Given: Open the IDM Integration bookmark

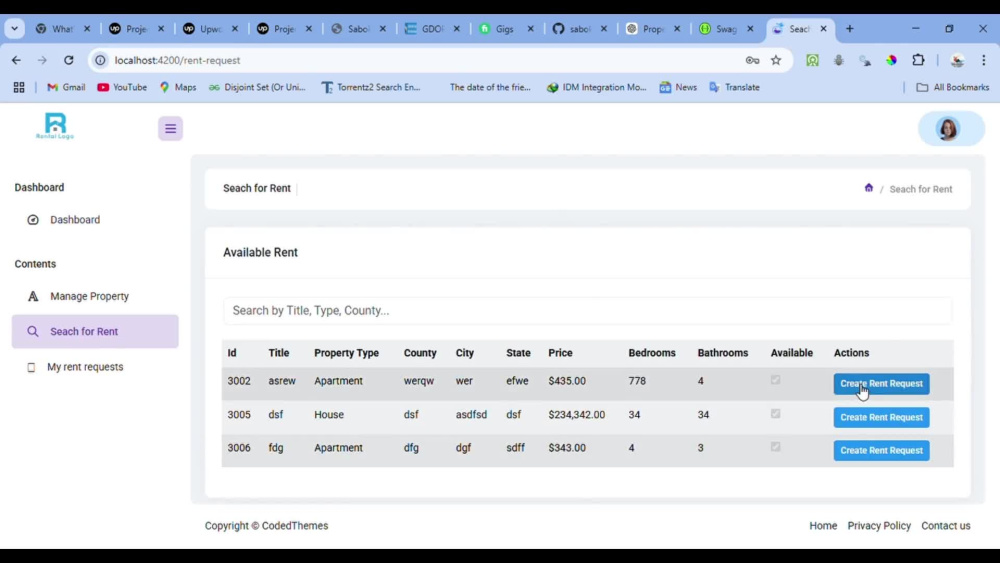Looking at the screenshot, I should click(596, 87).
